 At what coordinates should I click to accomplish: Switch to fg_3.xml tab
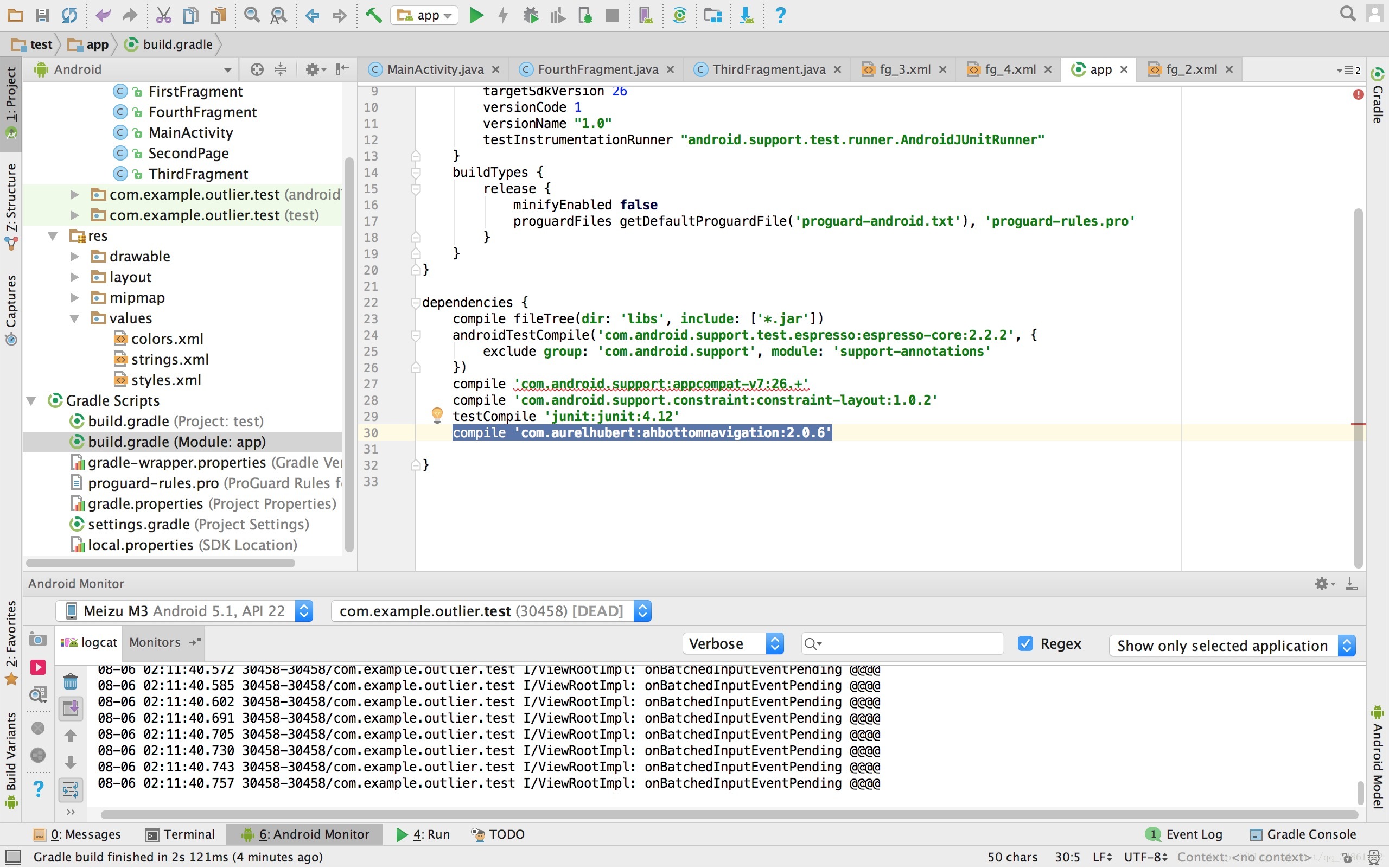[904, 69]
